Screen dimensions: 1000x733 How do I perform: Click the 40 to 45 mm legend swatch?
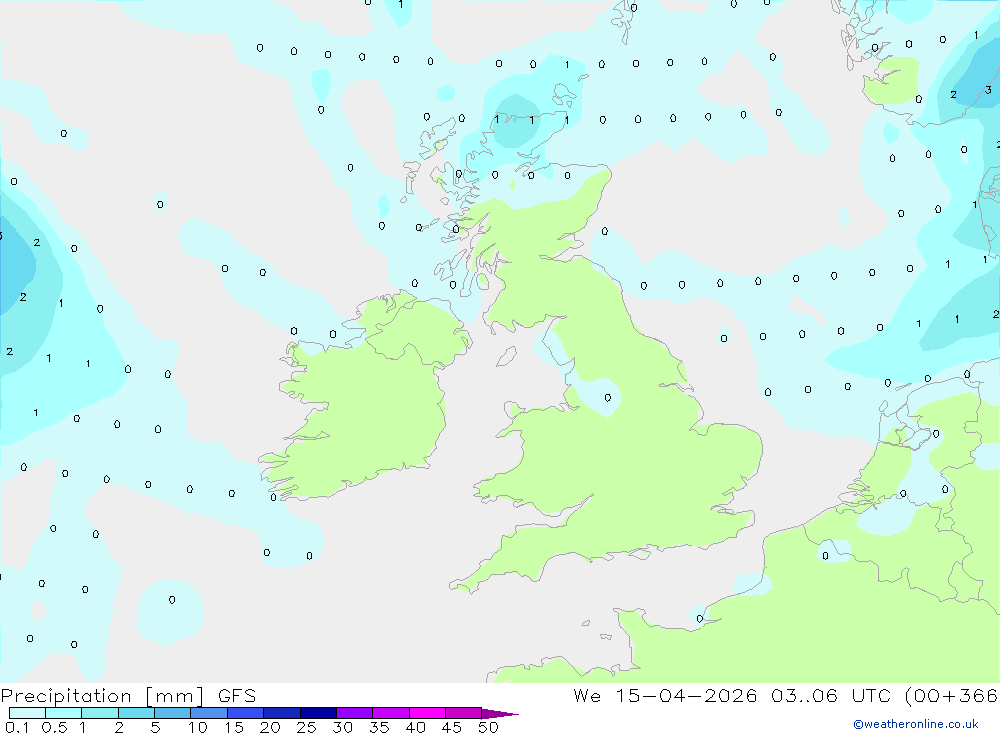pyautogui.click(x=427, y=713)
